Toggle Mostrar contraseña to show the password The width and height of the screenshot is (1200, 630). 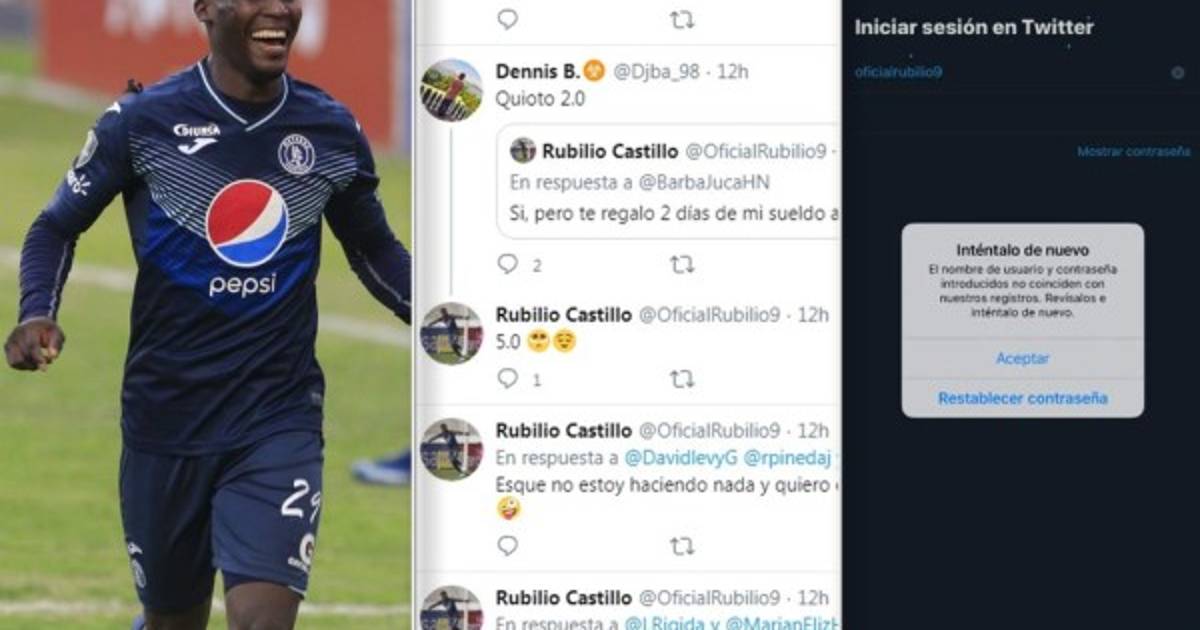(x=1134, y=152)
